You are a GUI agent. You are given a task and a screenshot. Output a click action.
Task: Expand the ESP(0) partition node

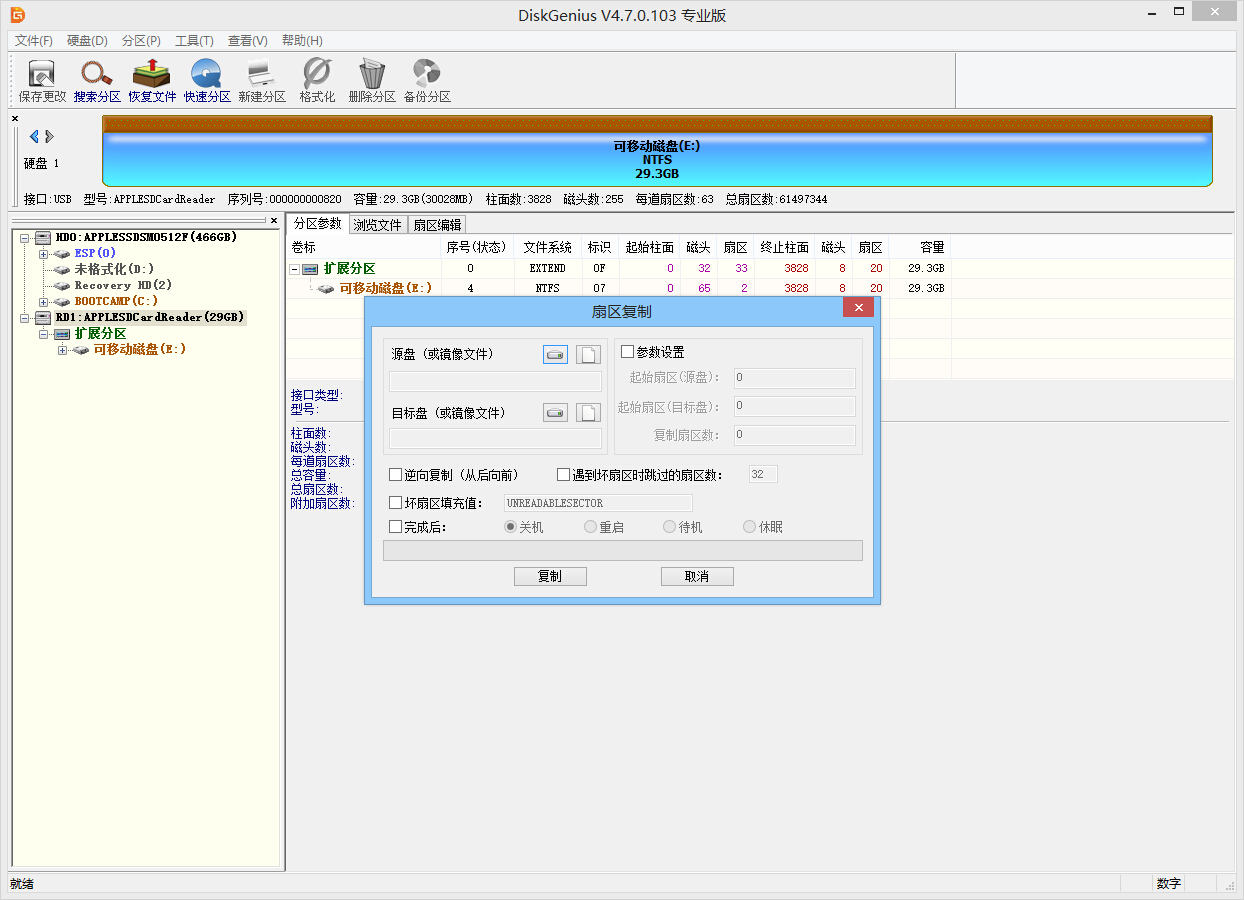pos(43,253)
